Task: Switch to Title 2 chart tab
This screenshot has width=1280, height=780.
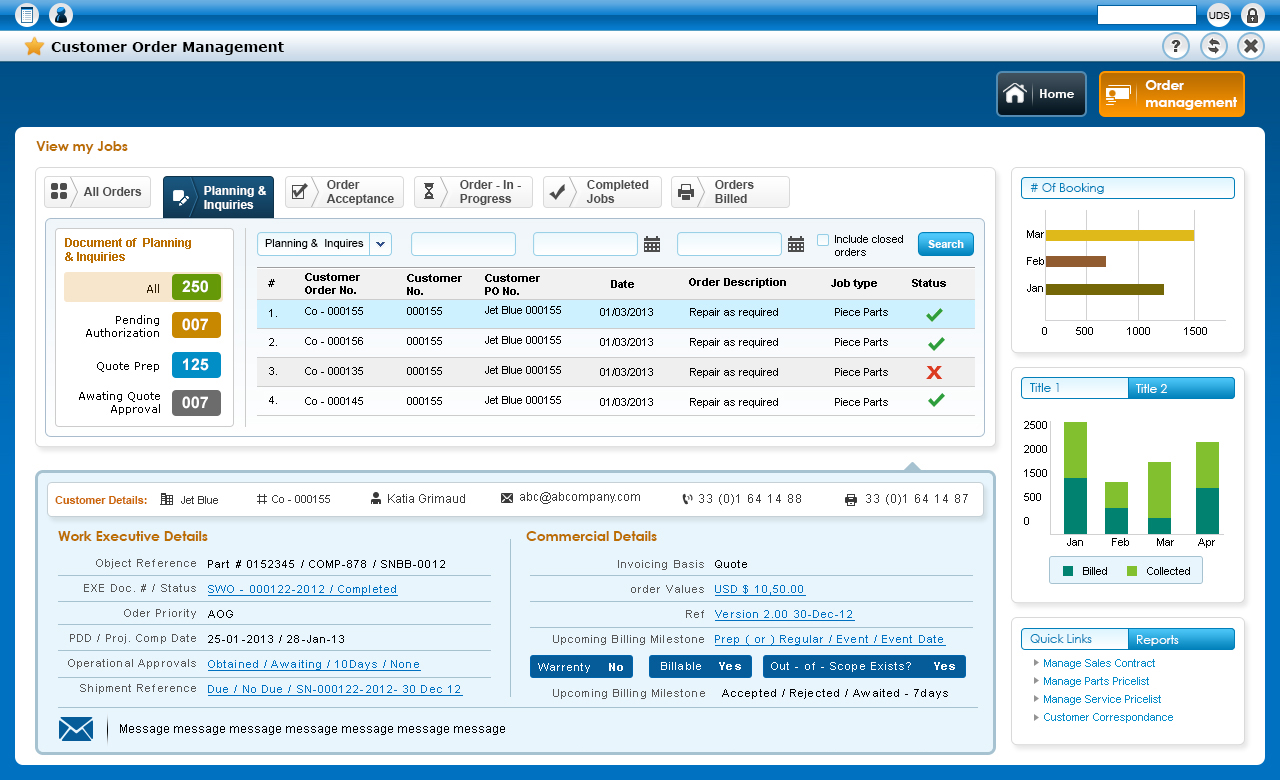Action: pos(1182,388)
